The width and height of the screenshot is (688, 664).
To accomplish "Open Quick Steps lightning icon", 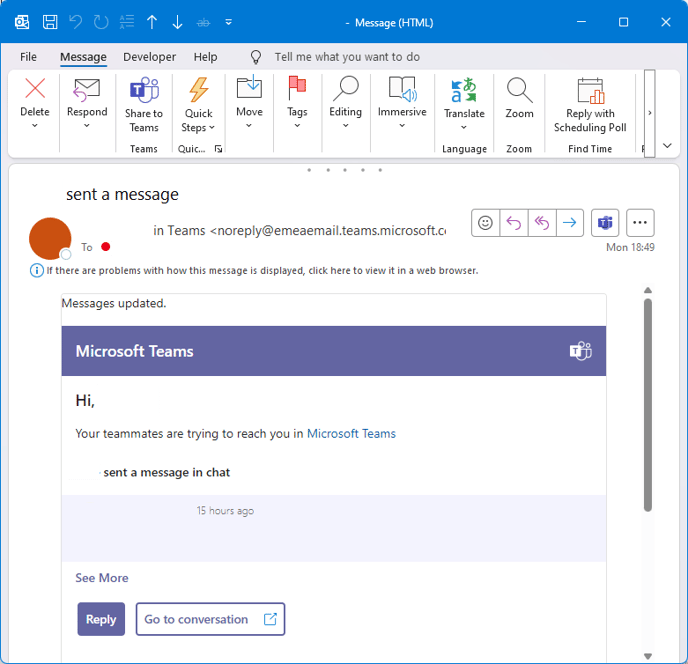I will [199, 90].
